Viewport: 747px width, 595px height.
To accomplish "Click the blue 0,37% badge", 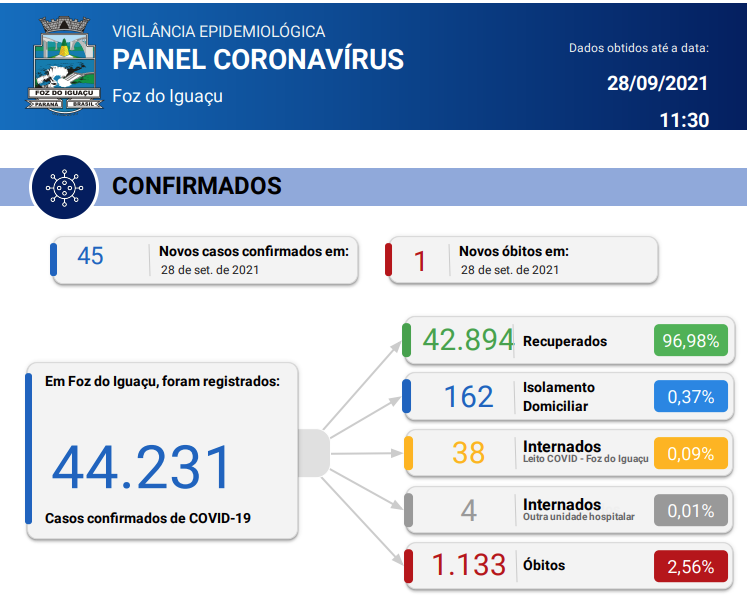I will 691,396.
